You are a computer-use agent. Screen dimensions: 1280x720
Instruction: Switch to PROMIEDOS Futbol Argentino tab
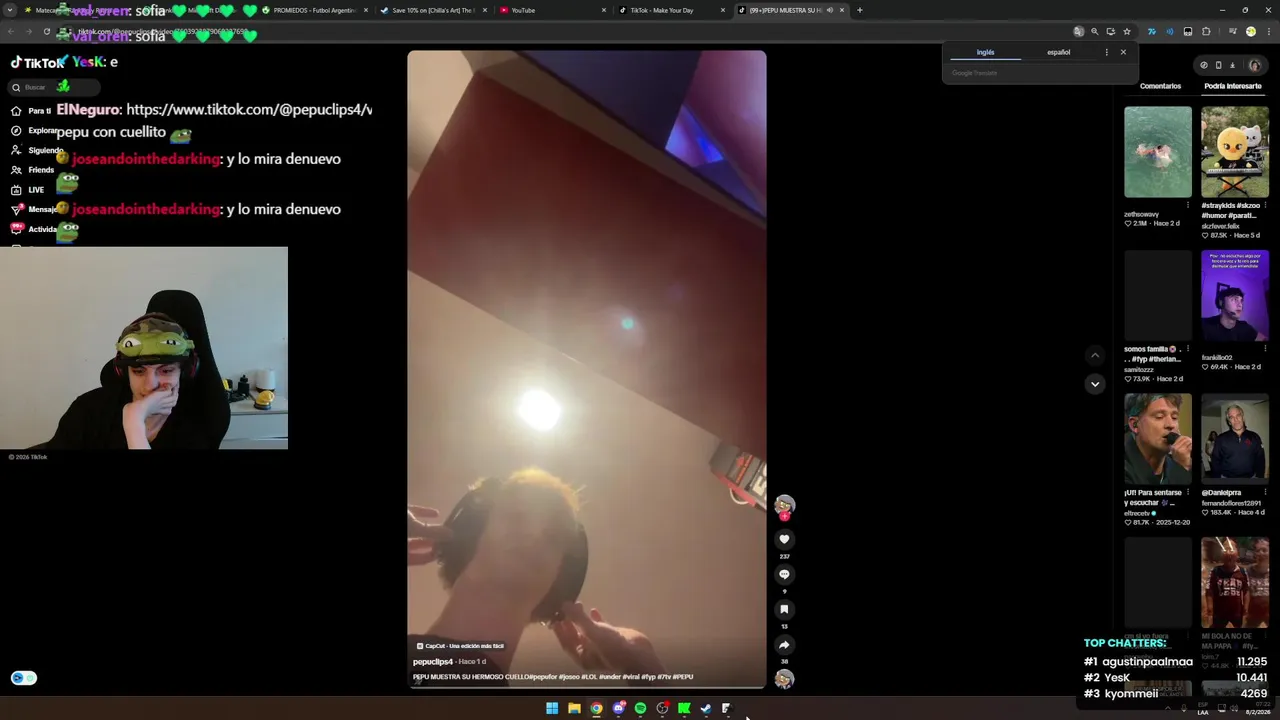(315, 10)
